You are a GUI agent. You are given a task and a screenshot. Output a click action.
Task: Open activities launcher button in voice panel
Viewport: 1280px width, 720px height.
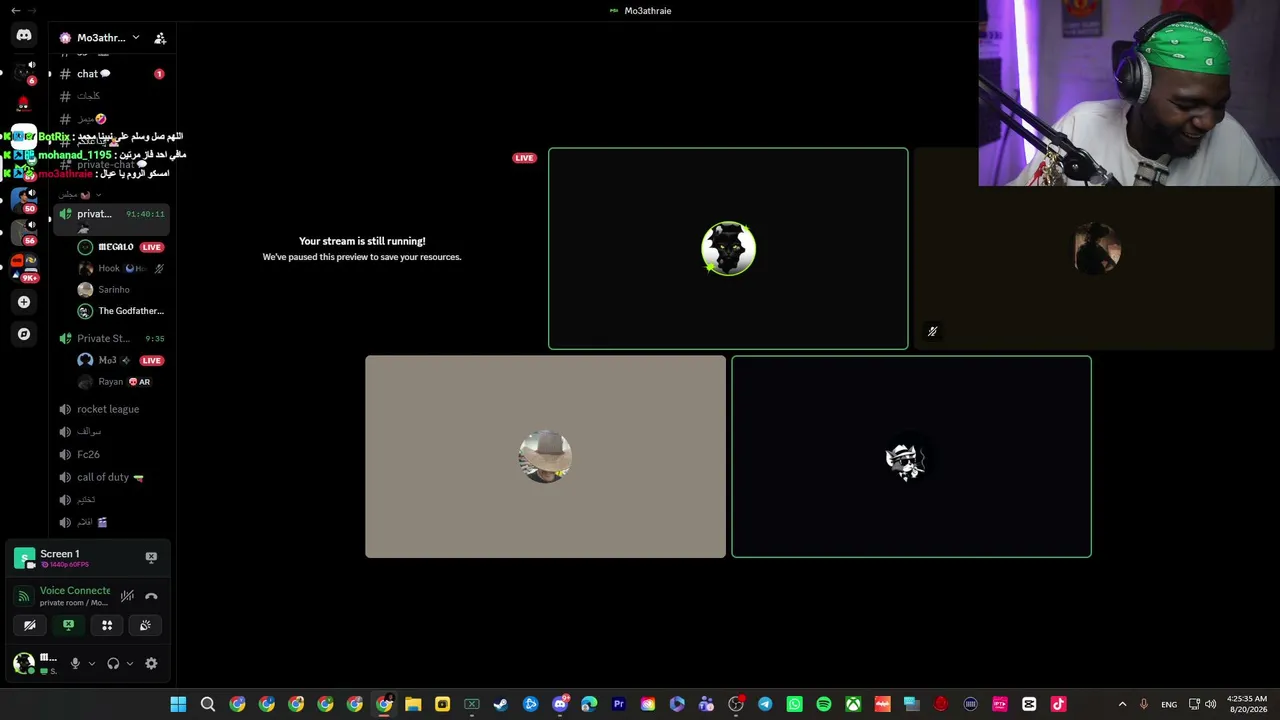[x=107, y=625]
